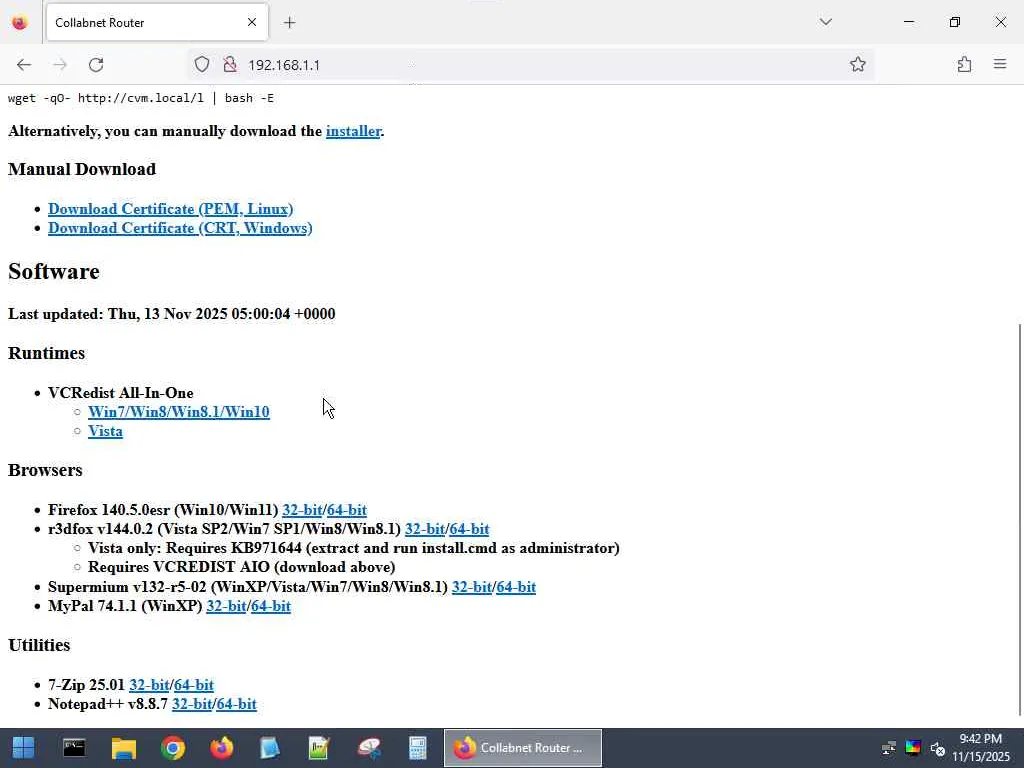Open the network tray icon

(x=888, y=748)
